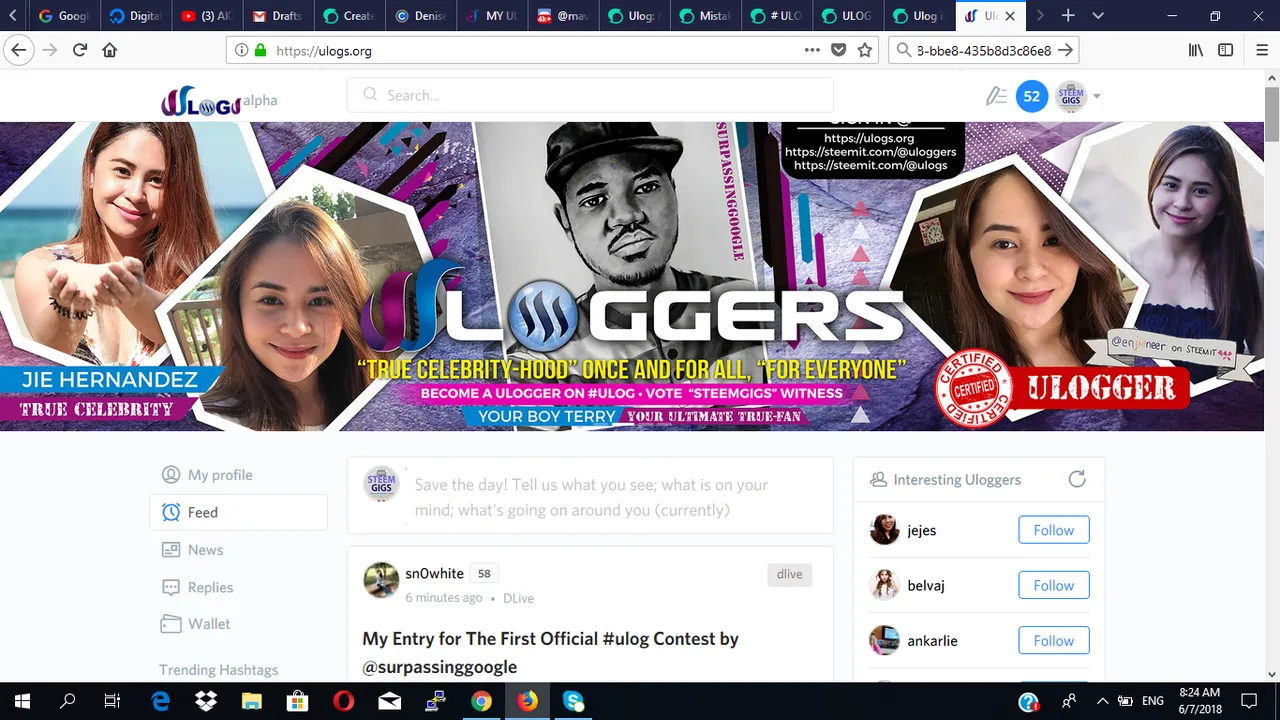The height and width of the screenshot is (720, 1280).
Task: Click the Replies chat bubble icon
Action: point(171,587)
